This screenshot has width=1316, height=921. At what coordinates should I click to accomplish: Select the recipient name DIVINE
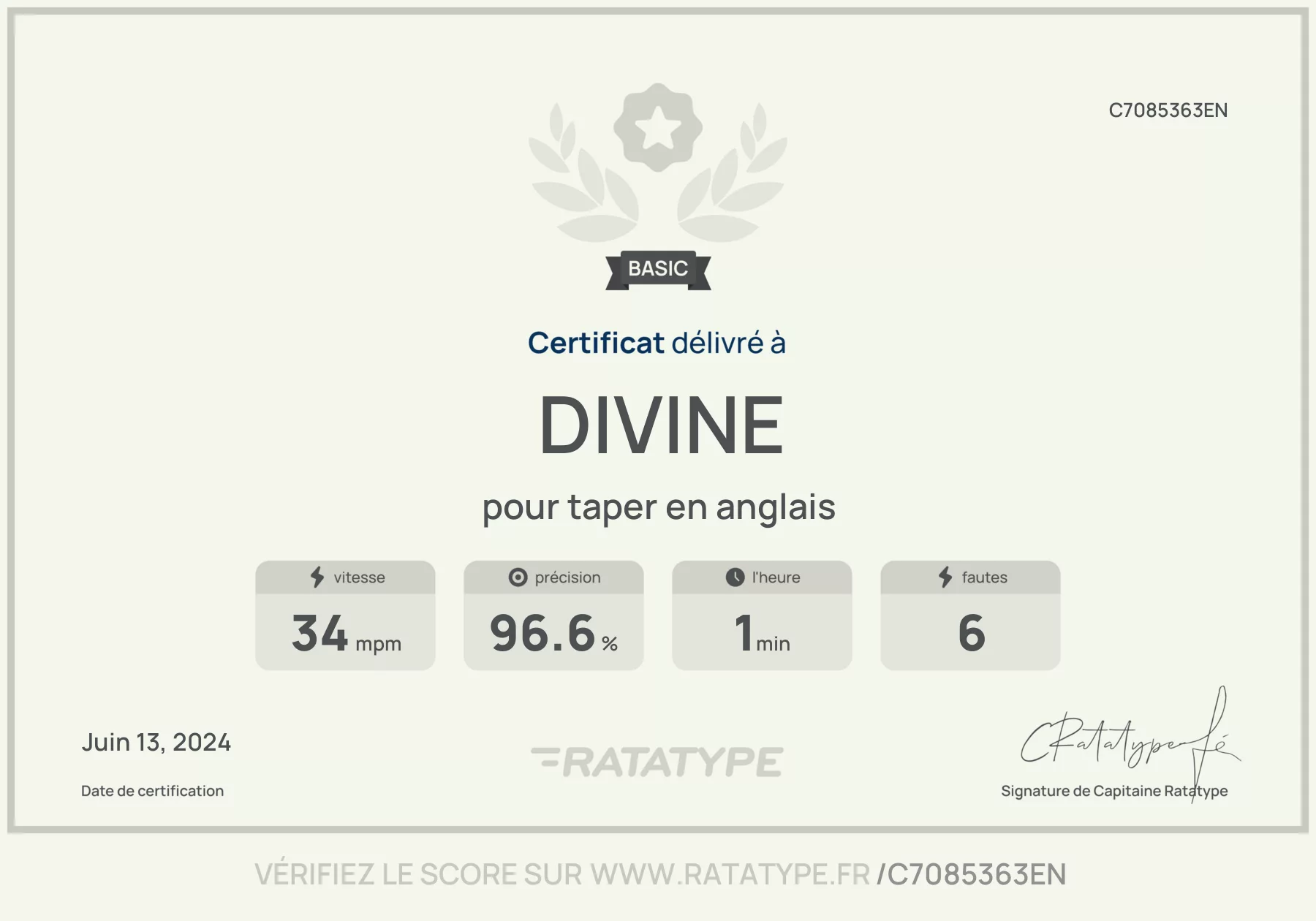coord(661,425)
